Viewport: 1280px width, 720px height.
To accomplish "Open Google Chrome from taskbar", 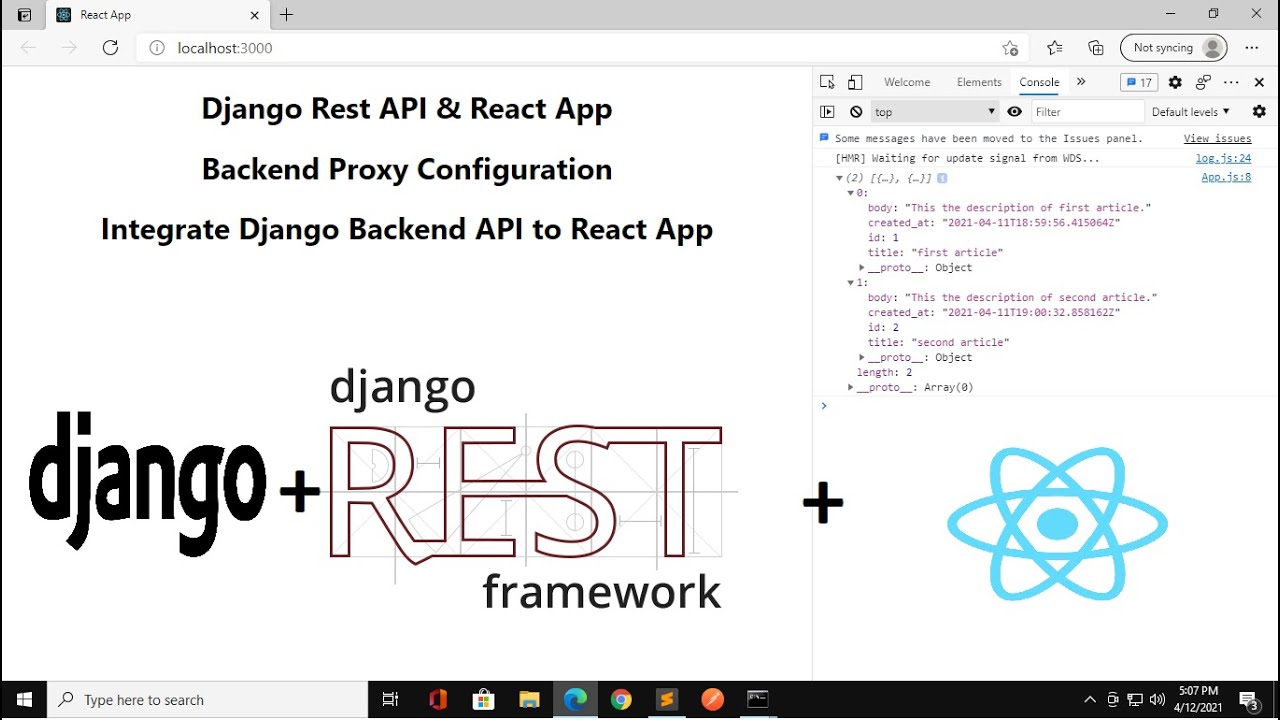I will [621, 700].
